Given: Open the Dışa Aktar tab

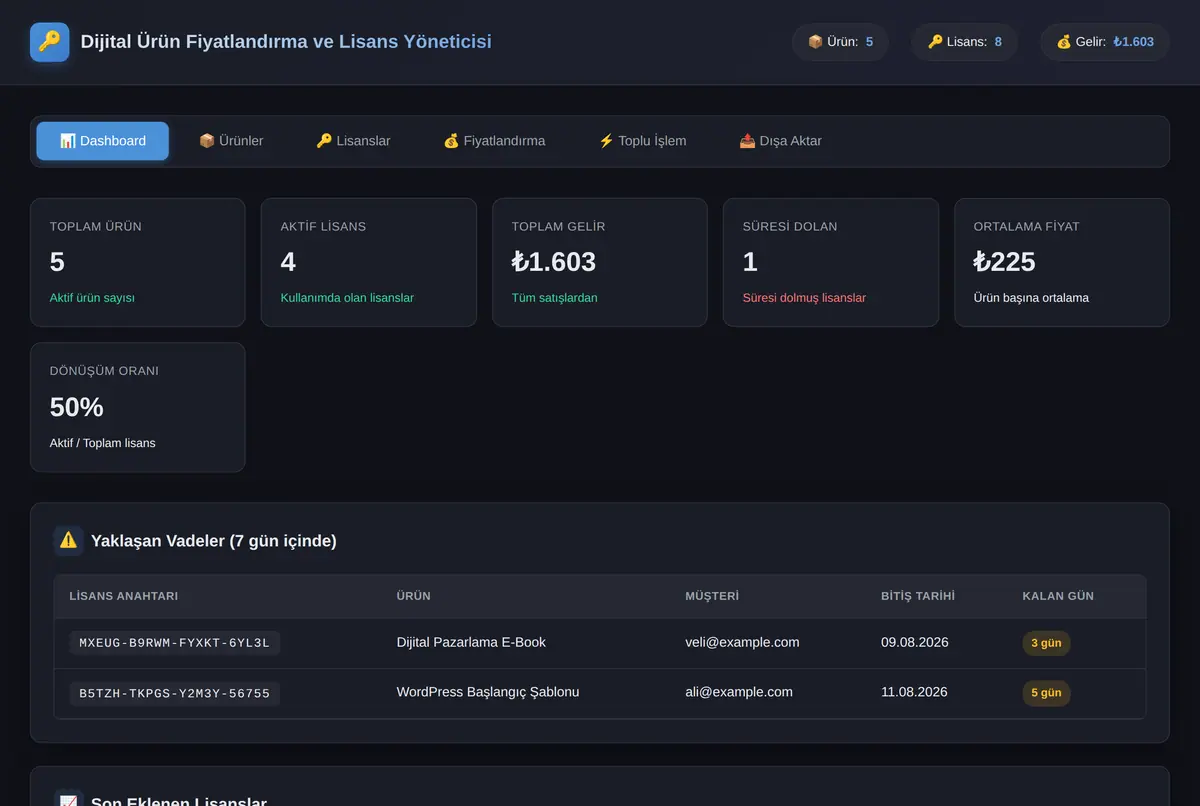Looking at the screenshot, I should pyautogui.click(x=780, y=141).
